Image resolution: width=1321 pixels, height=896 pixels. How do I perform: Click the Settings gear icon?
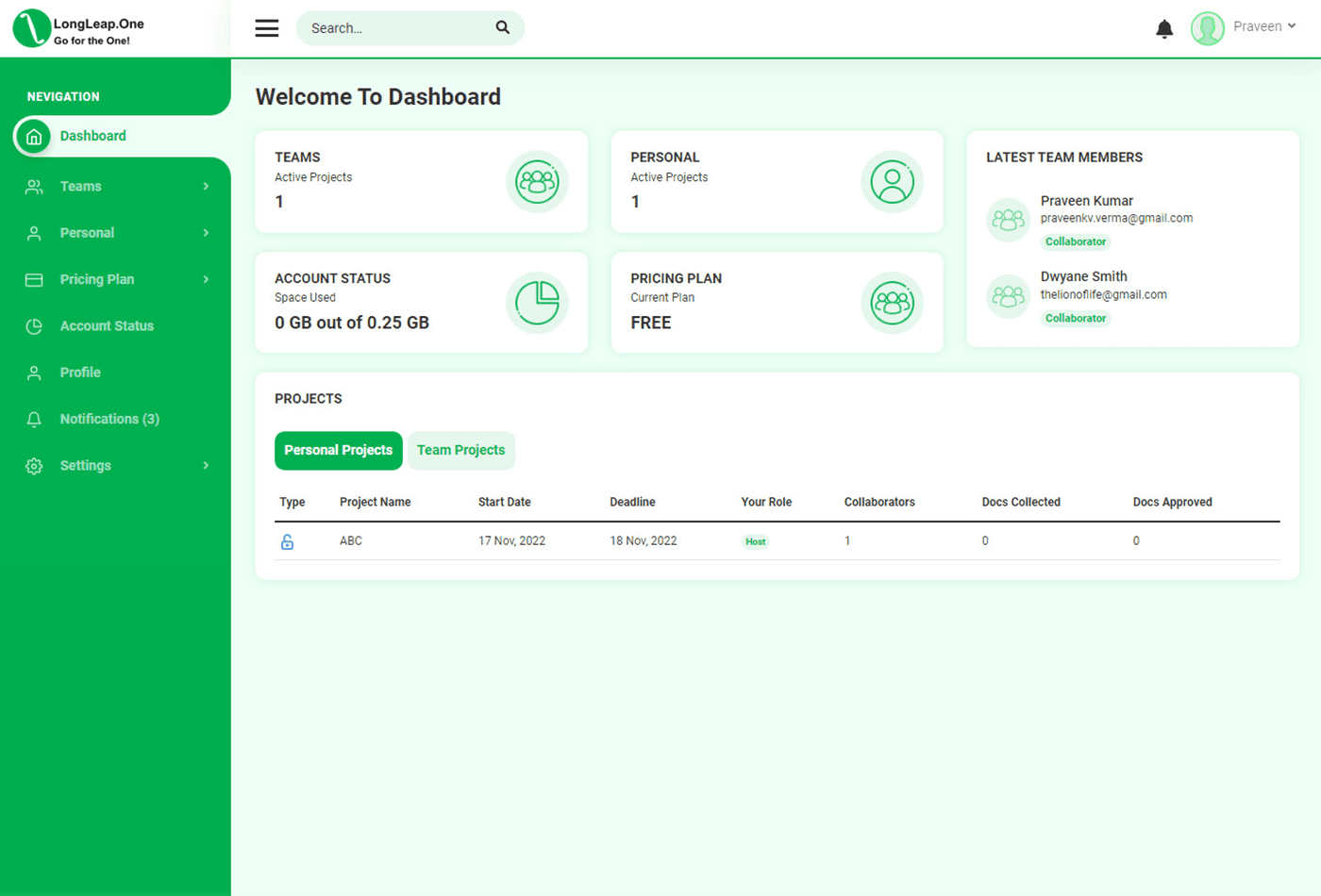(34, 466)
